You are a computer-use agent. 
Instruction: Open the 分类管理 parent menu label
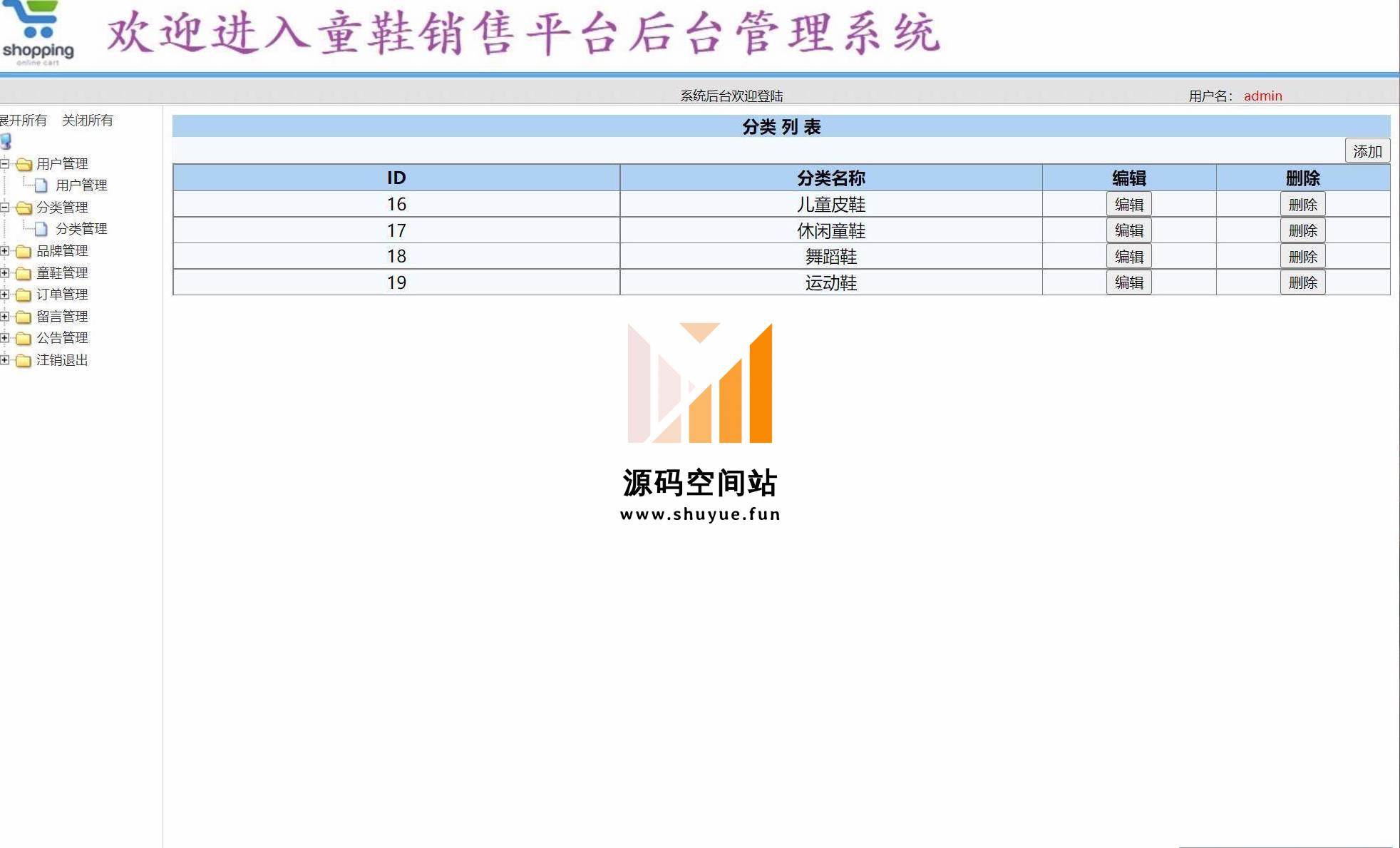62,208
